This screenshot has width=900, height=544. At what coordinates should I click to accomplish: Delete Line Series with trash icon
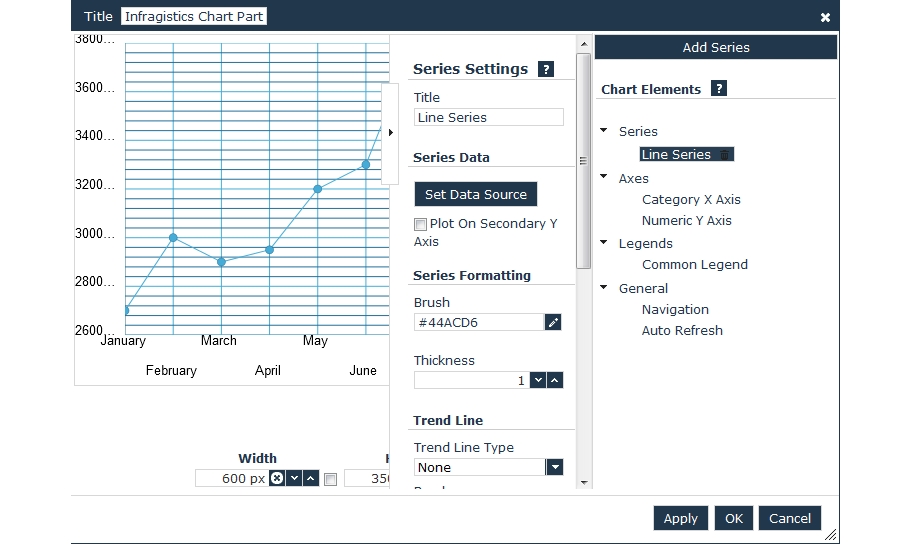point(724,155)
